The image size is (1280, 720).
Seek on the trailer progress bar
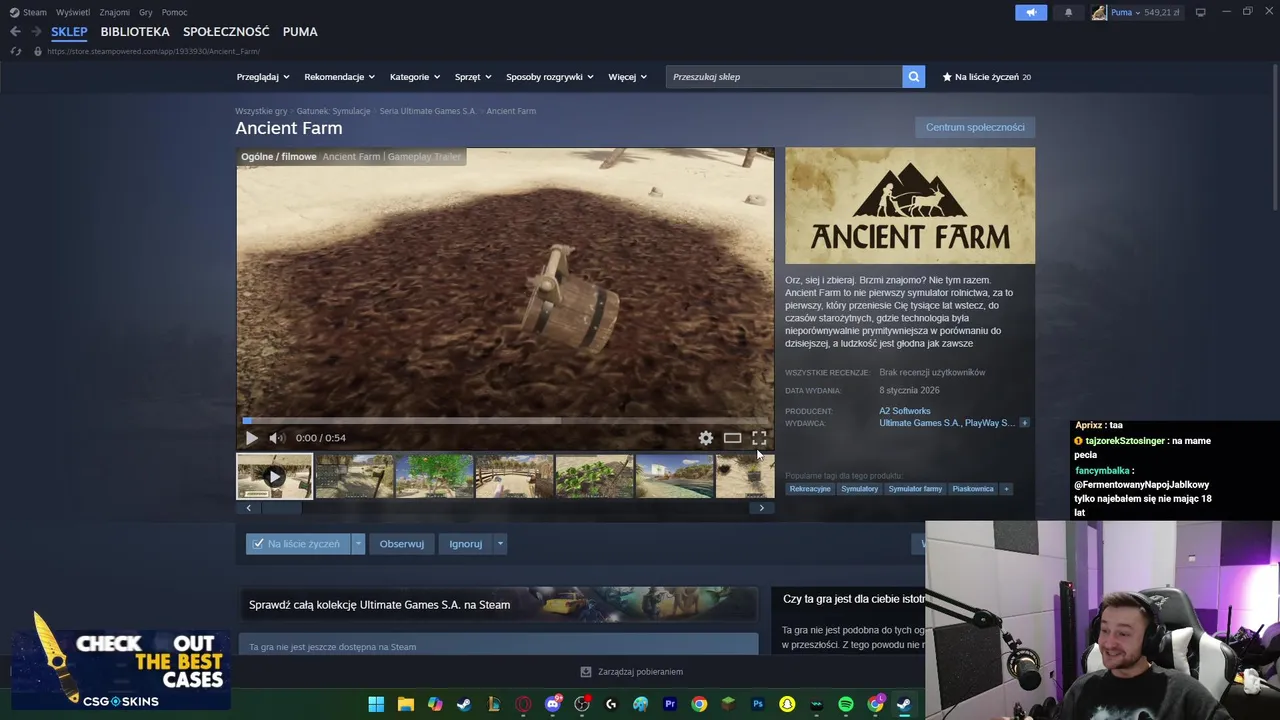point(505,421)
